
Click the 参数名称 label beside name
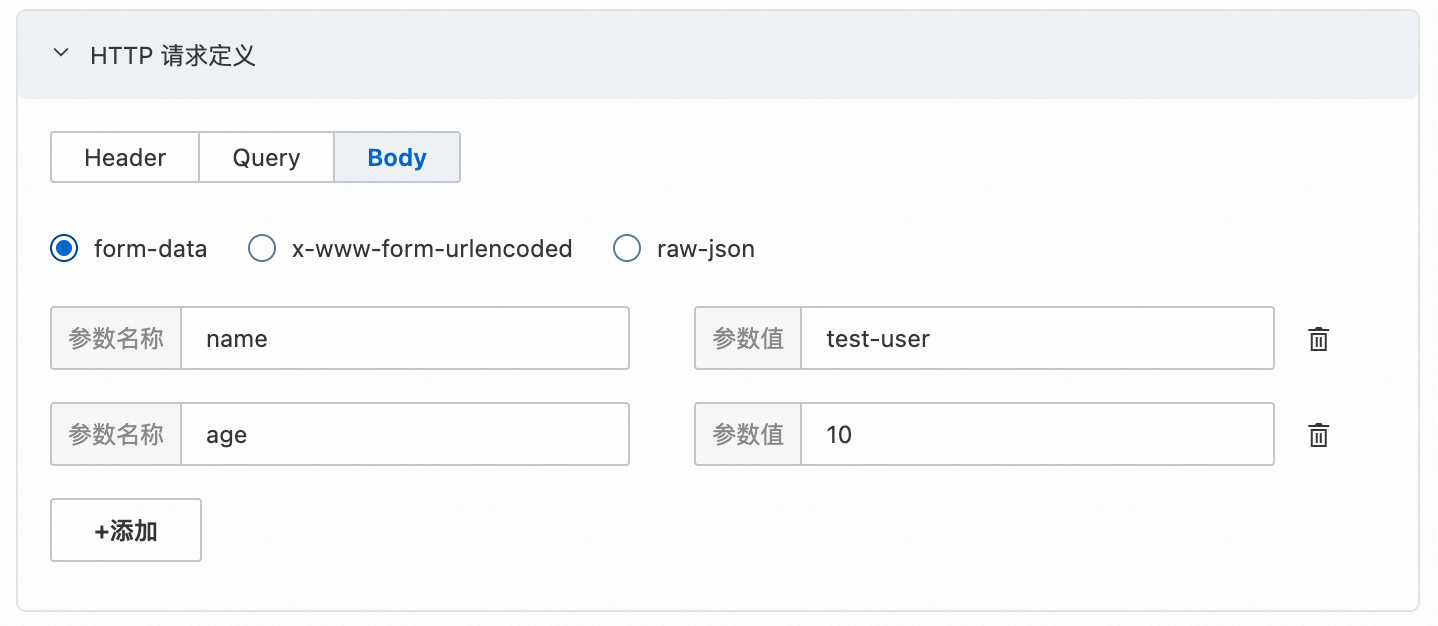(x=116, y=338)
